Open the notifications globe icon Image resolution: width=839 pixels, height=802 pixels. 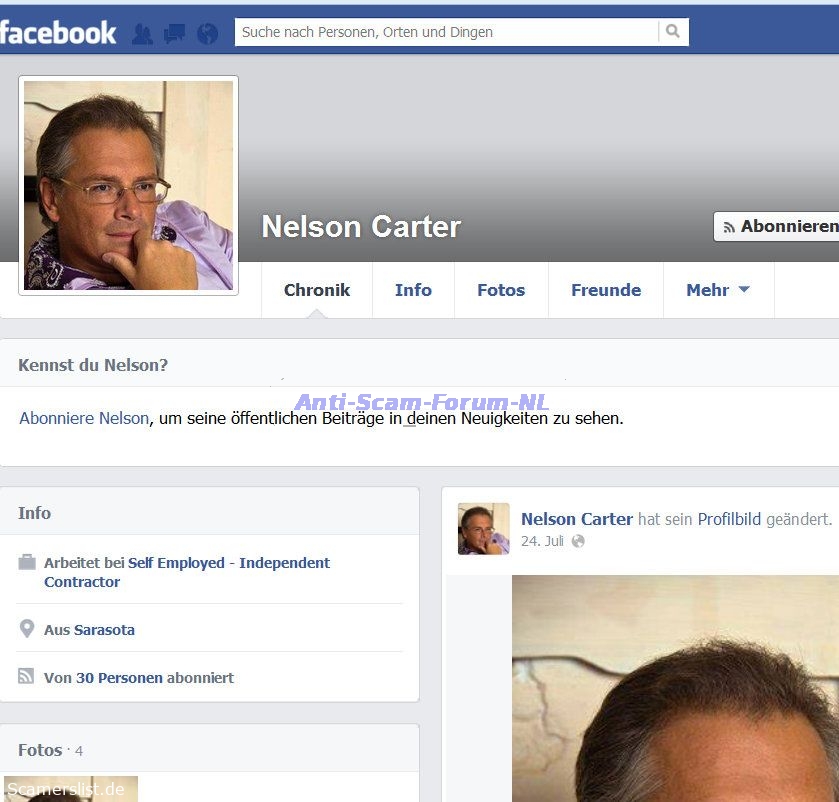207,34
